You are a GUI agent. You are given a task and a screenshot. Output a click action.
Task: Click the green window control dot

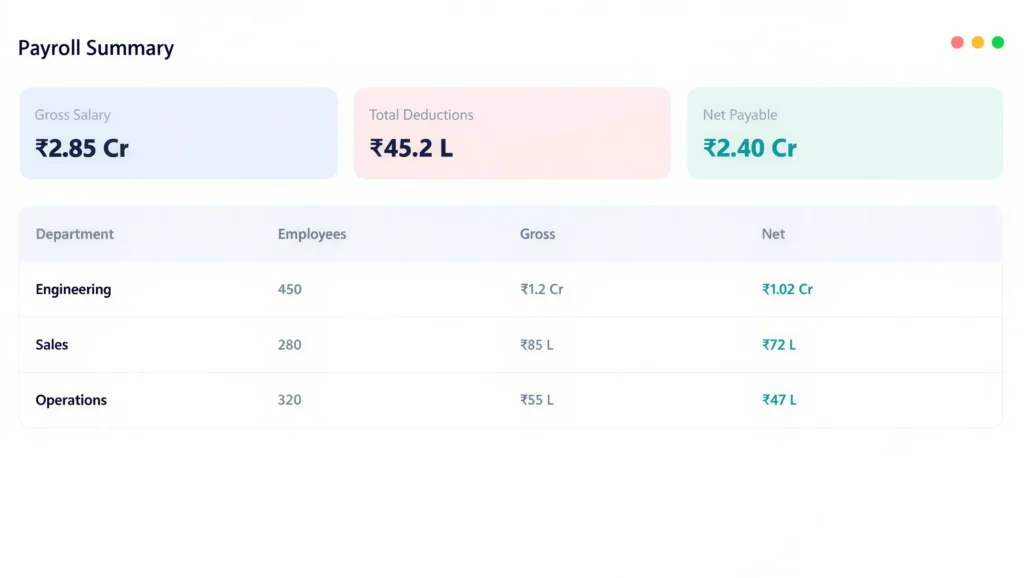[997, 42]
